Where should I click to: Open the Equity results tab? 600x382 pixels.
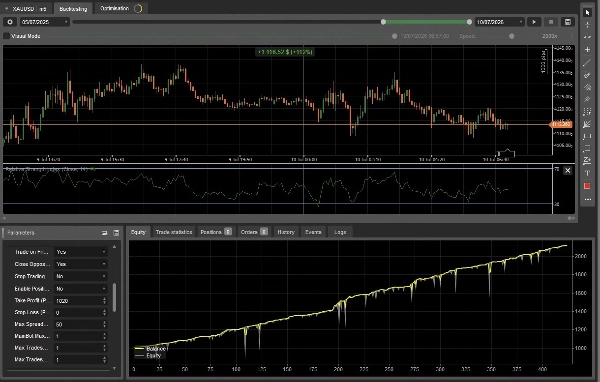pyautogui.click(x=138, y=232)
